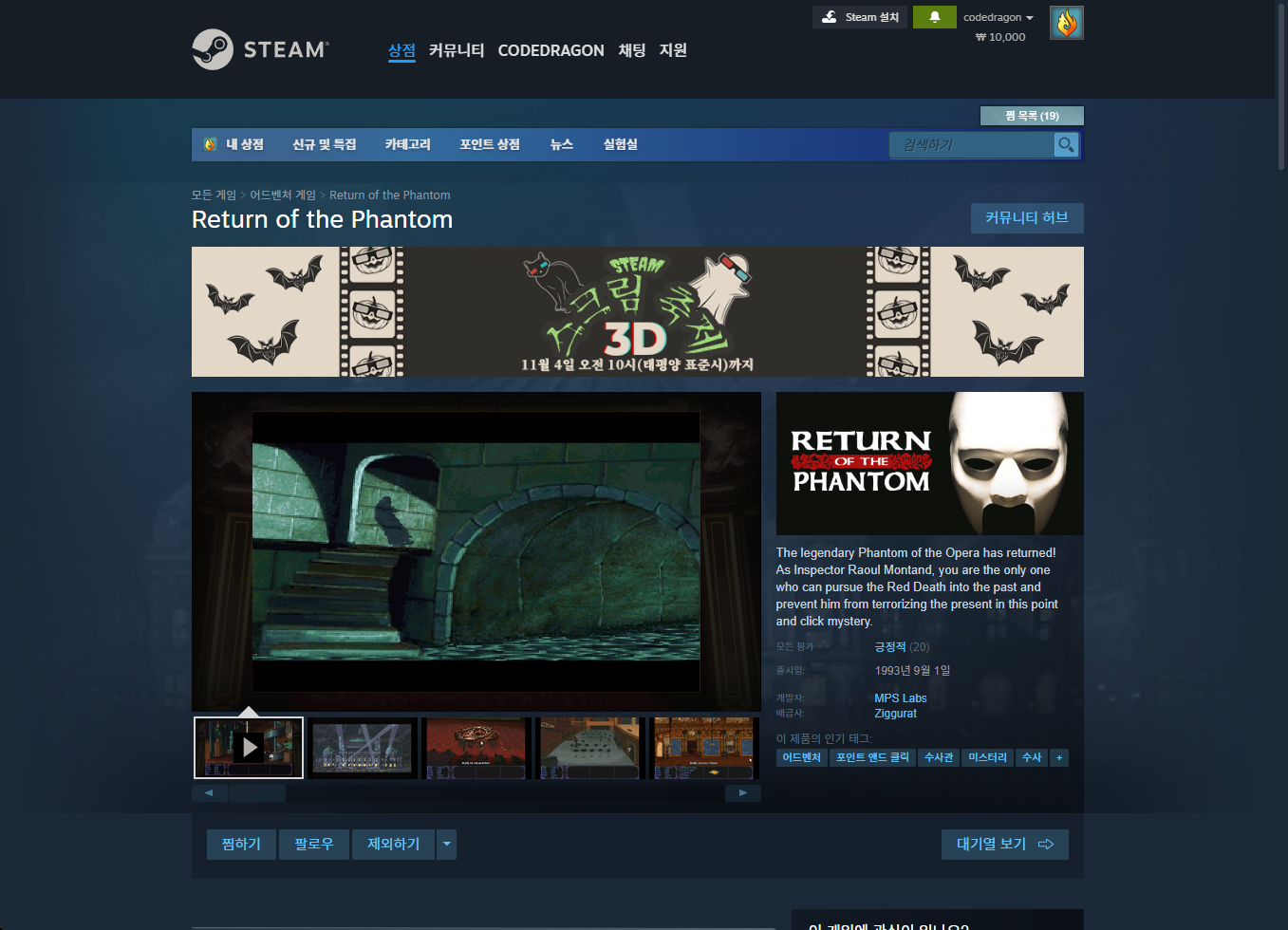The width and height of the screenshot is (1288, 930).
Task: Click the ₩ 10,000 wallet balance
Action: pyautogui.click(x=1000, y=37)
